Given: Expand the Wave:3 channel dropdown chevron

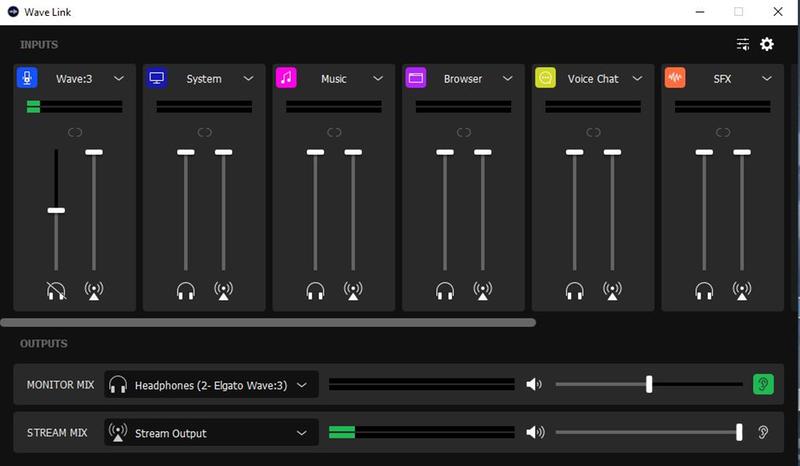Looking at the screenshot, I should coord(119,78).
